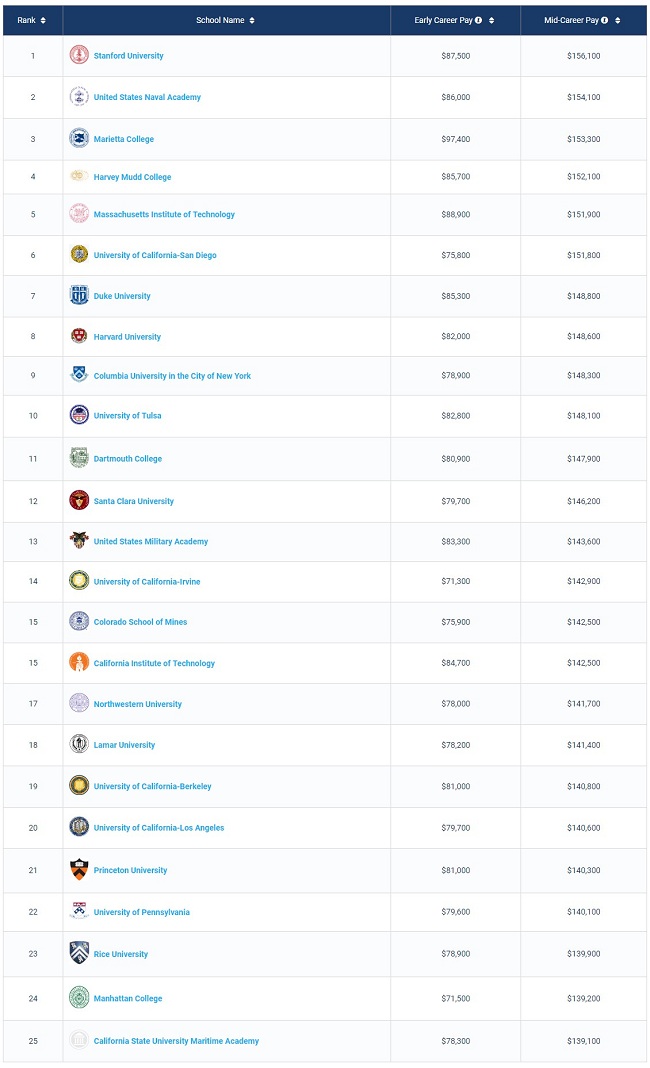Viewport: 650px width, 1068px height.
Task: Open California State University Maritime Academy link
Action: 176,1041
